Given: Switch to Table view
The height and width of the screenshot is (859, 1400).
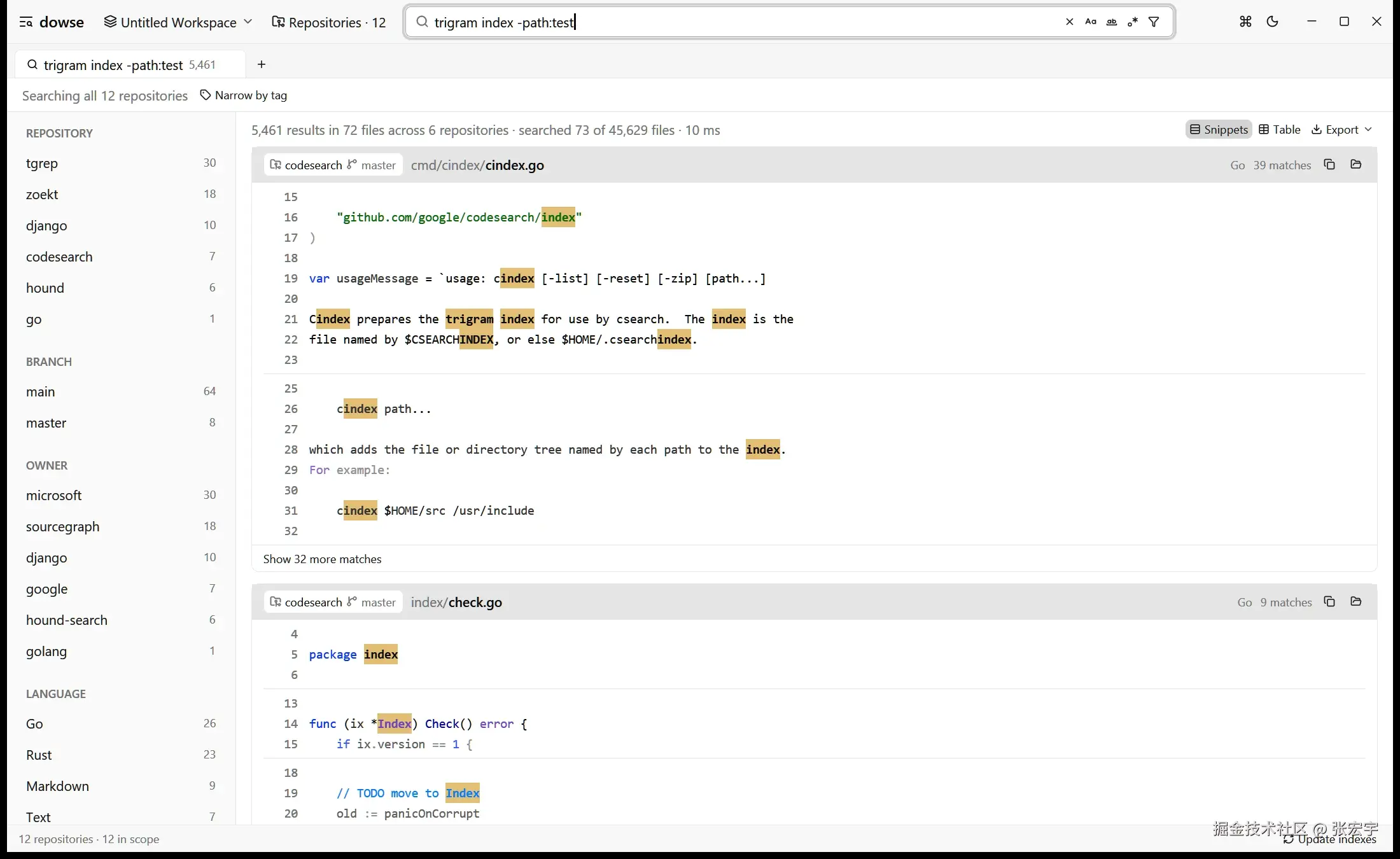Looking at the screenshot, I should pyautogui.click(x=1280, y=130).
